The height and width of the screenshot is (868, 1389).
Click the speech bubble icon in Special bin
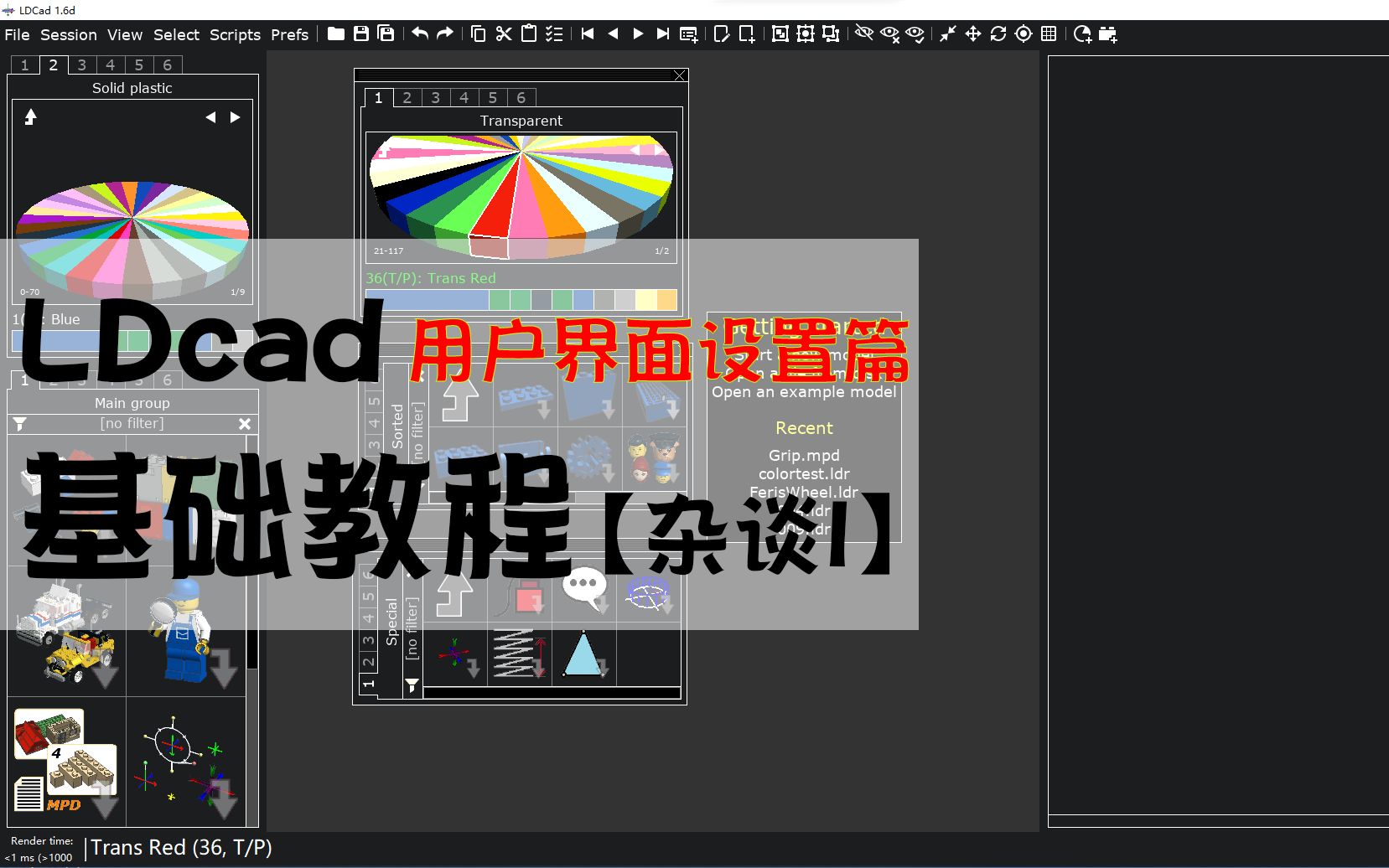[584, 590]
